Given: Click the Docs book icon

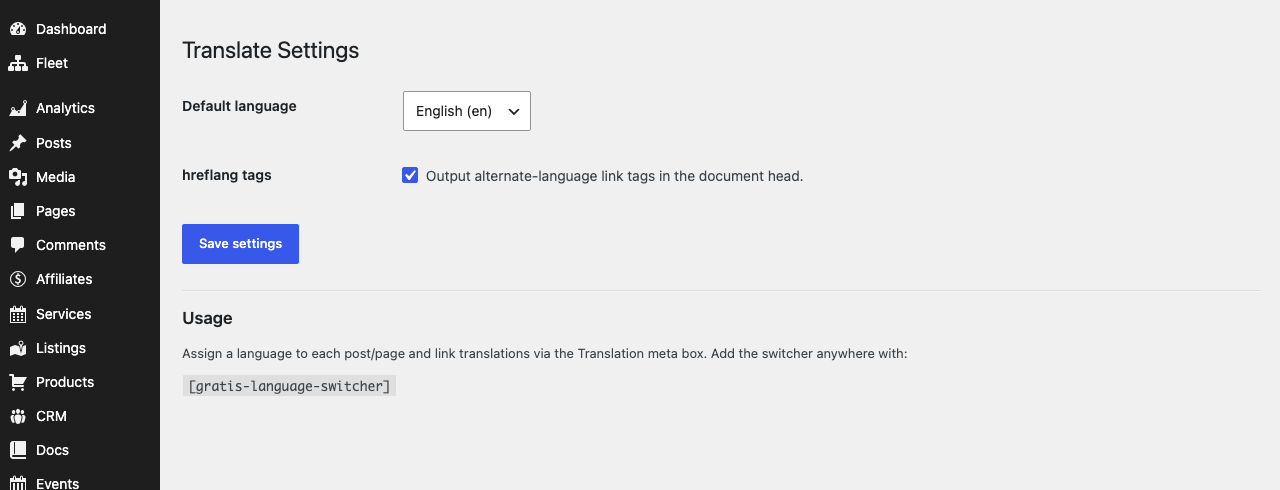Looking at the screenshot, I should [18, 450].
